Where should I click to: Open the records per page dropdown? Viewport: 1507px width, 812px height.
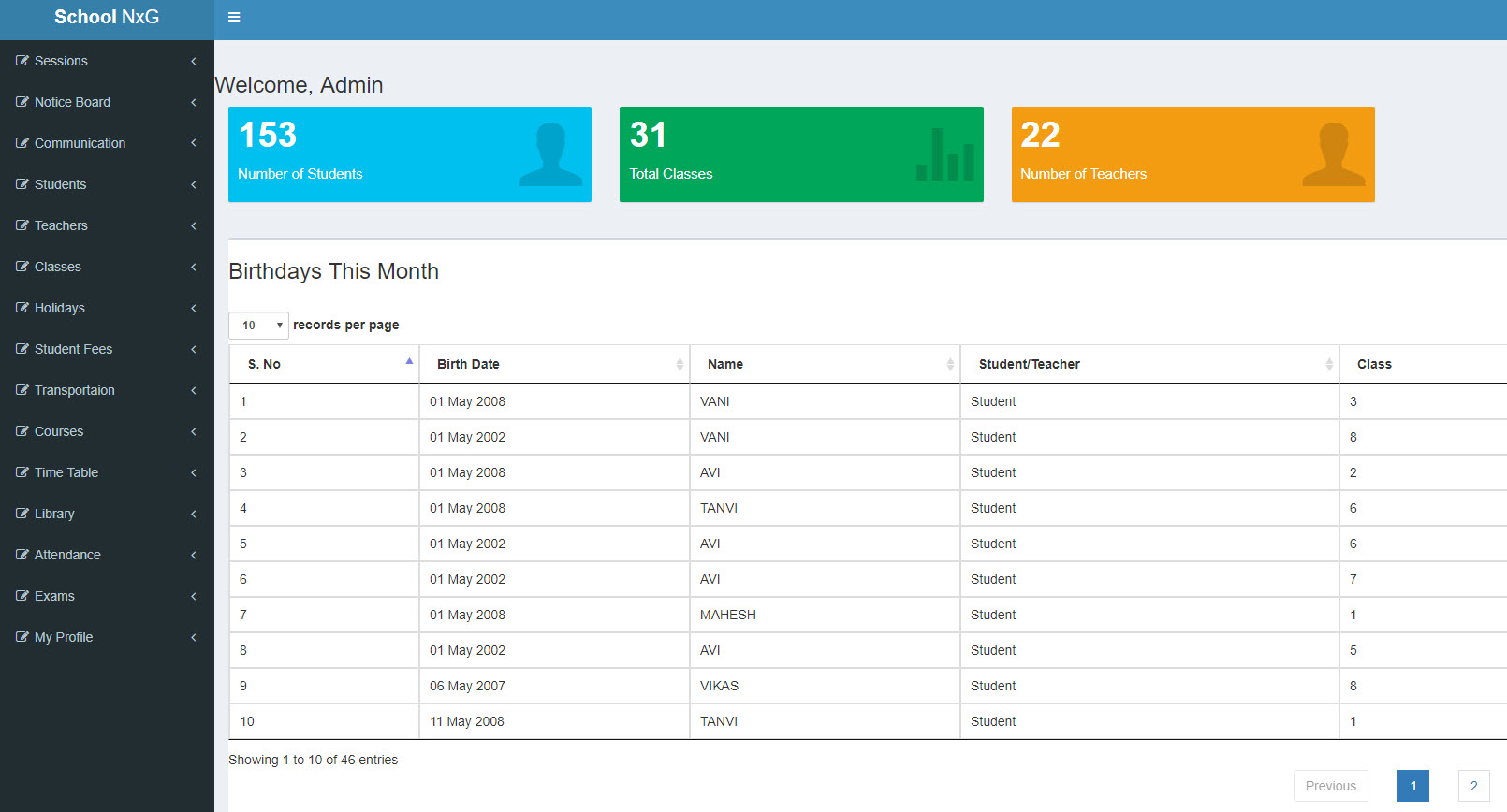(258, 326)
